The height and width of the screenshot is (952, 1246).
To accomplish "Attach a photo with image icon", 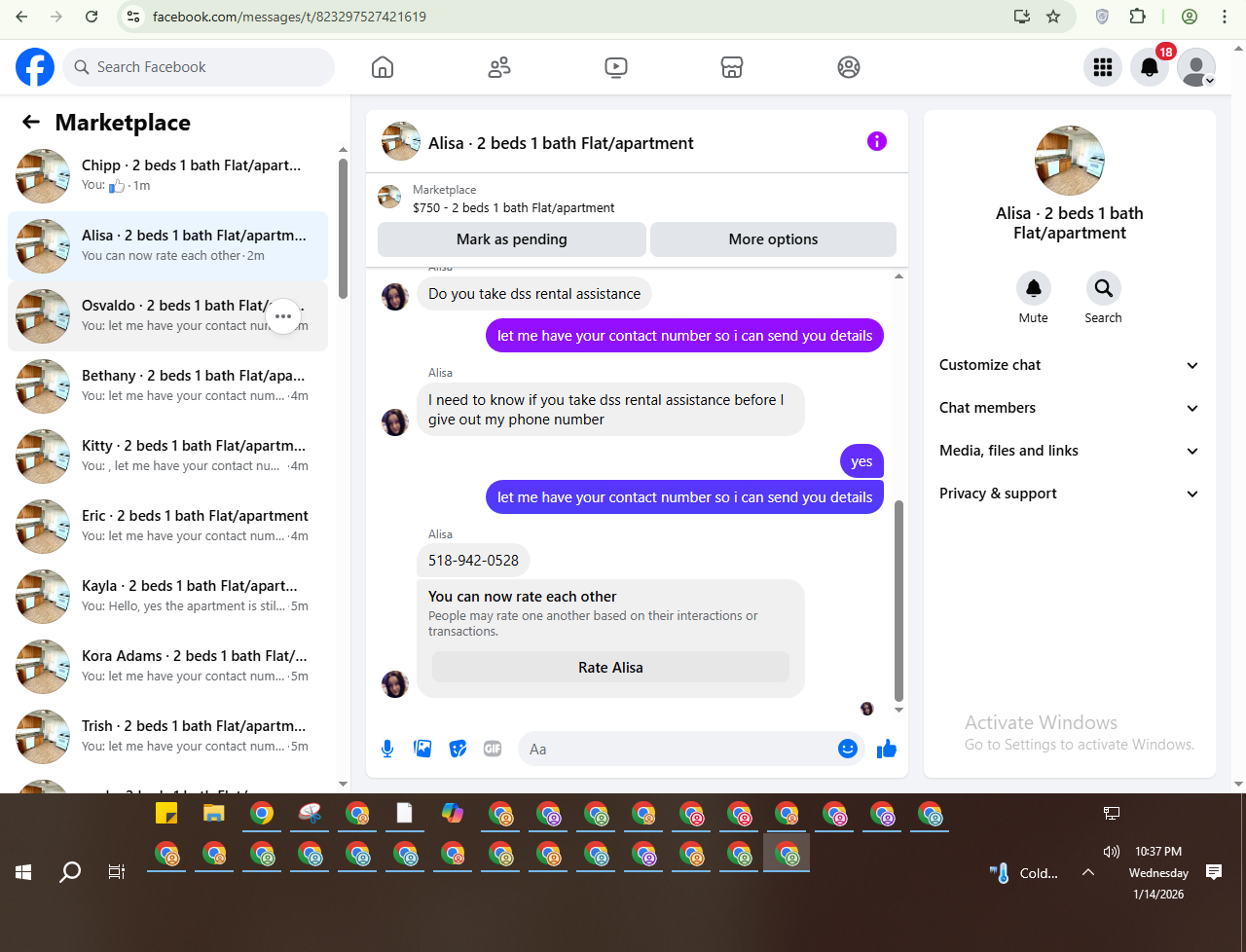I will 422,749.
